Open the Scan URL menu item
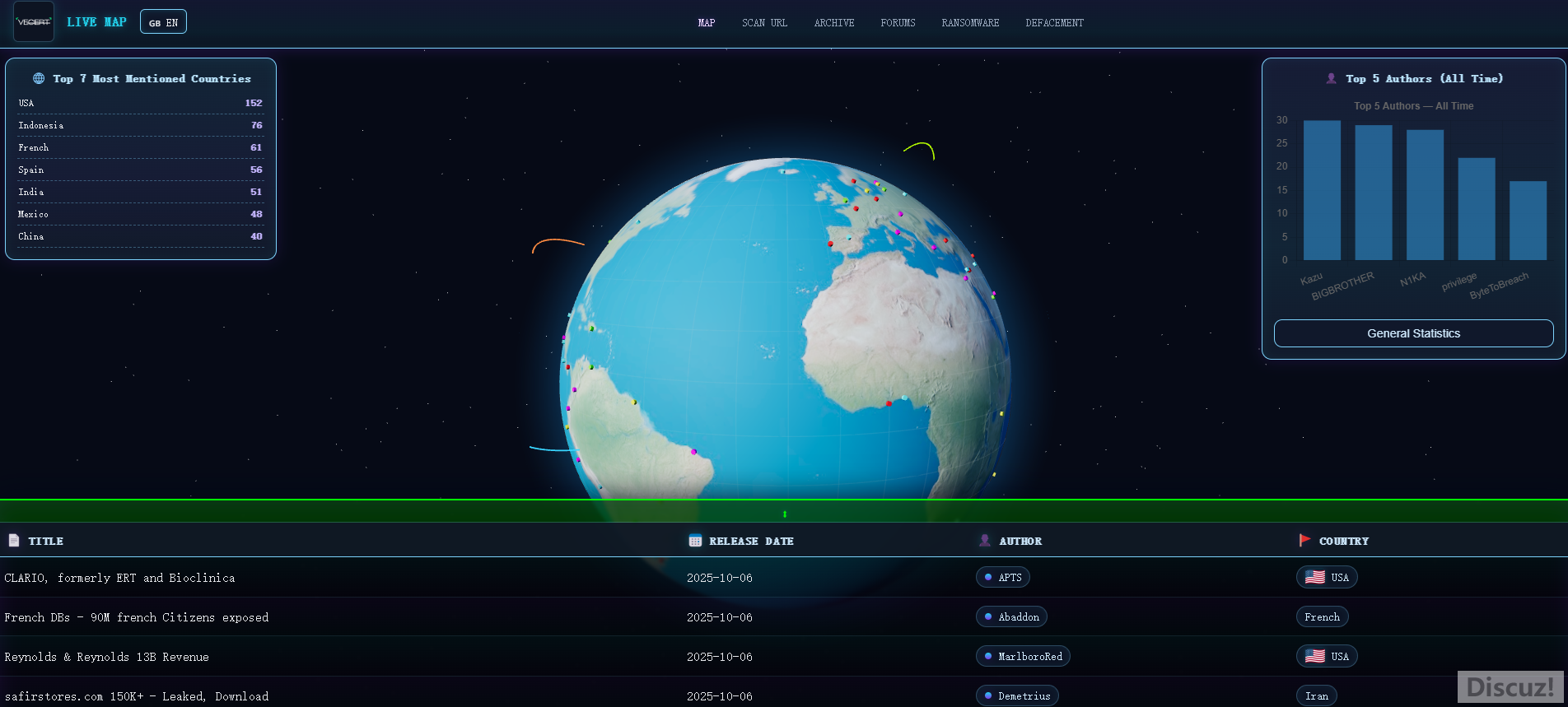The width and height of the screenshot is (1568, 707). (x=764, y=23)
